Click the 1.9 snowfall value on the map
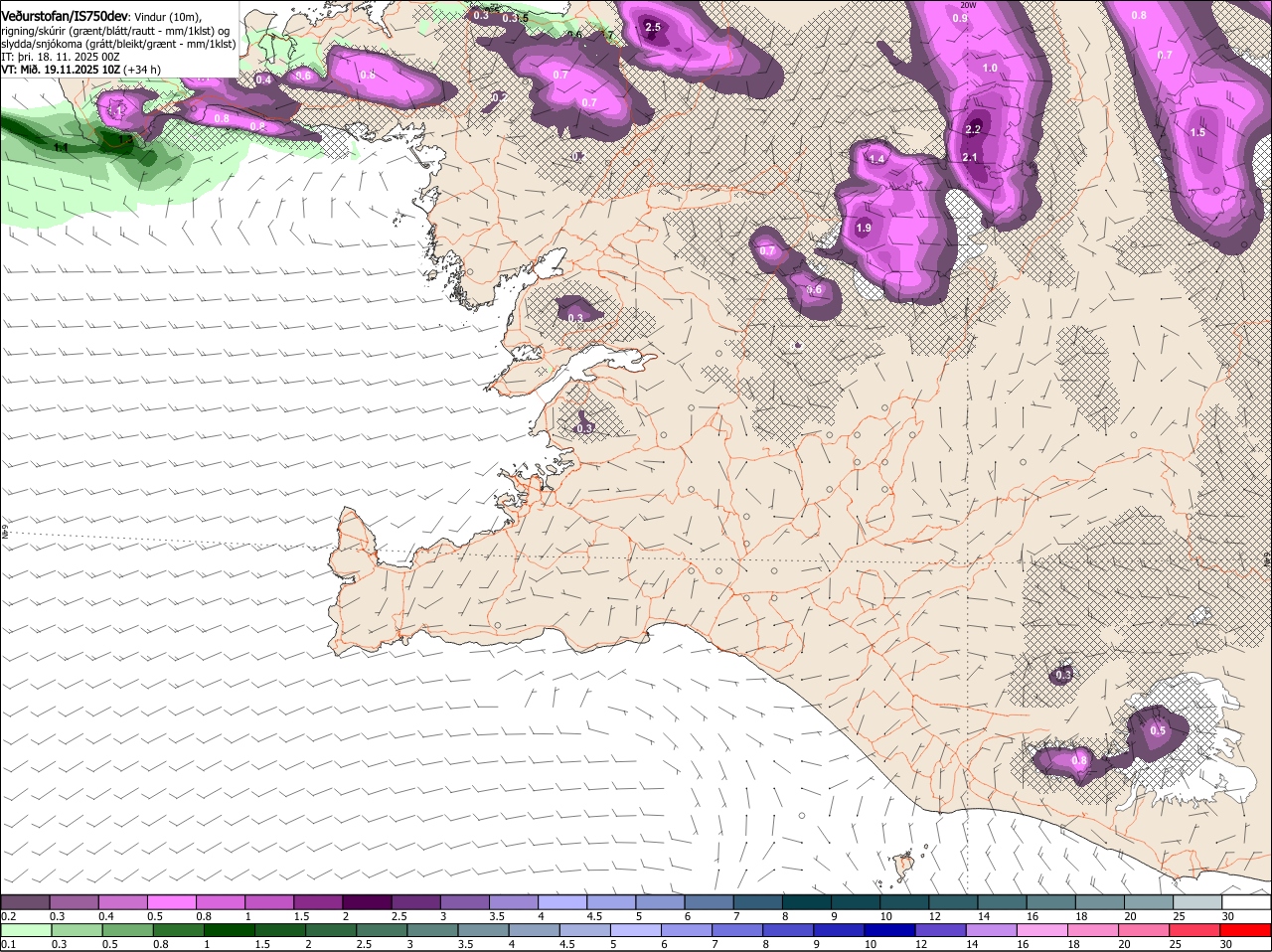Viewport: 1272px width, 952px height. coord(864,228)
